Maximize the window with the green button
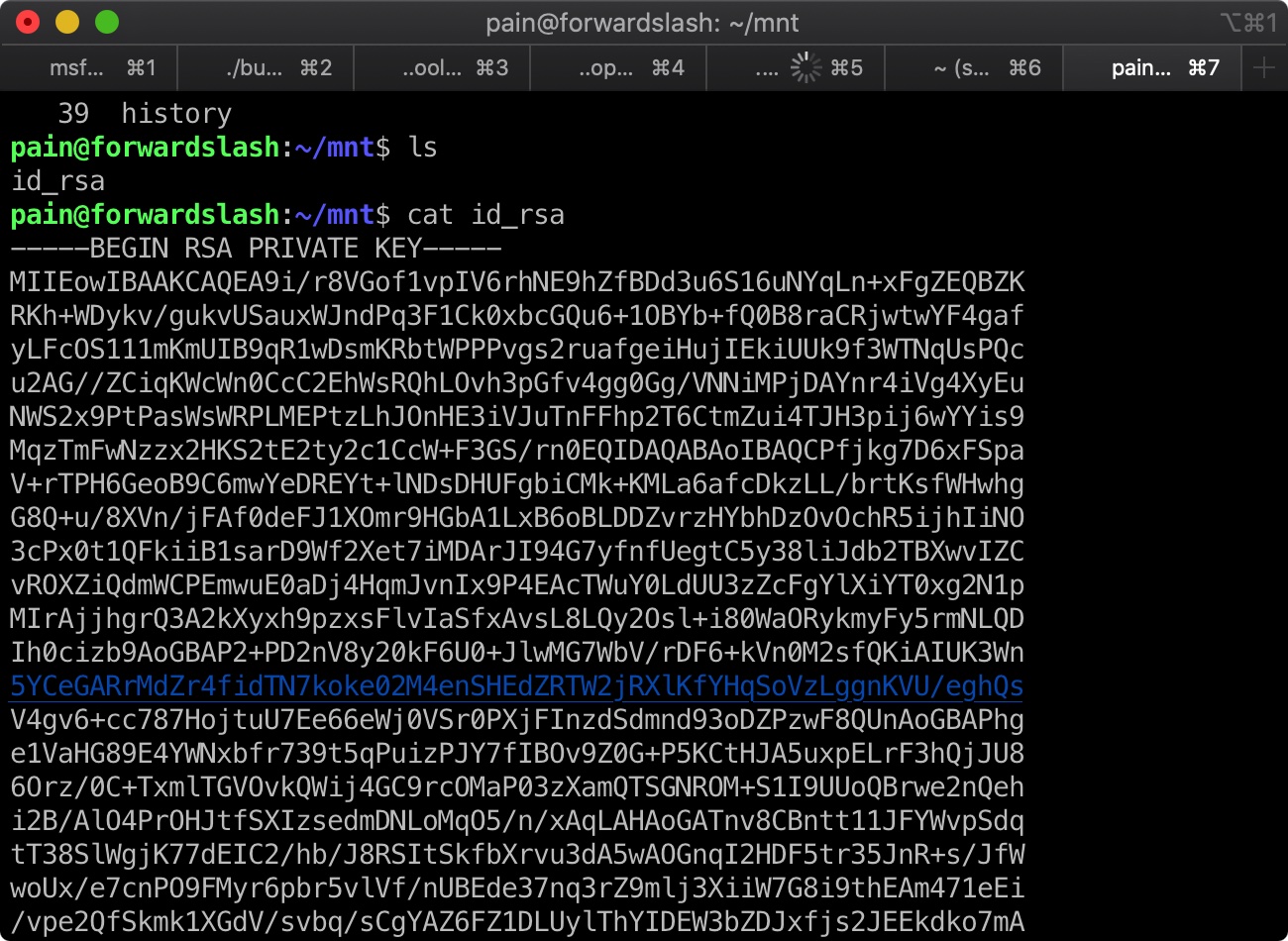 click(x=107, y=22)
